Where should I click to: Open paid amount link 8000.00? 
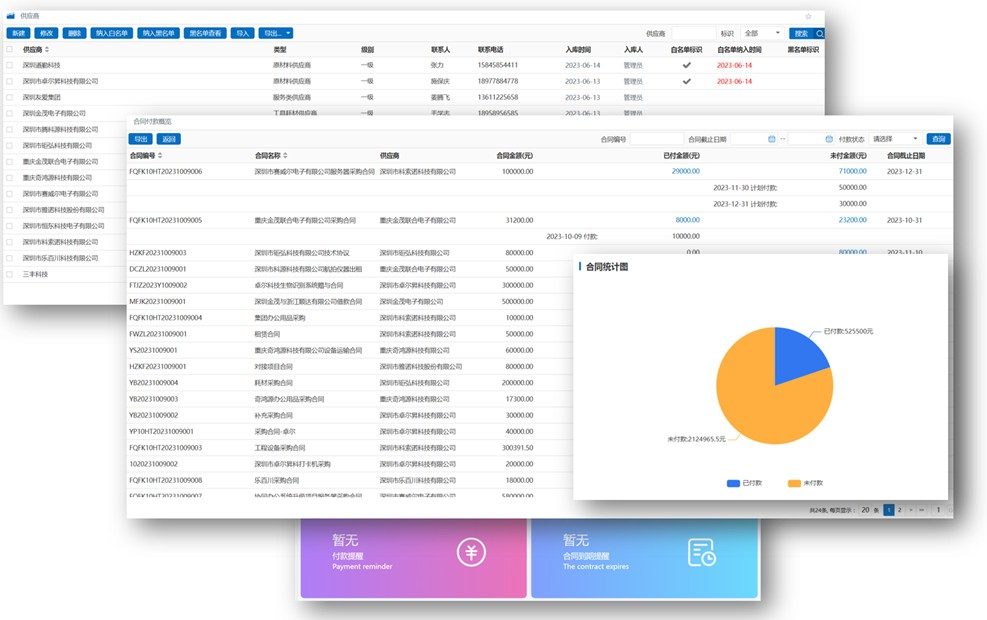687,220
